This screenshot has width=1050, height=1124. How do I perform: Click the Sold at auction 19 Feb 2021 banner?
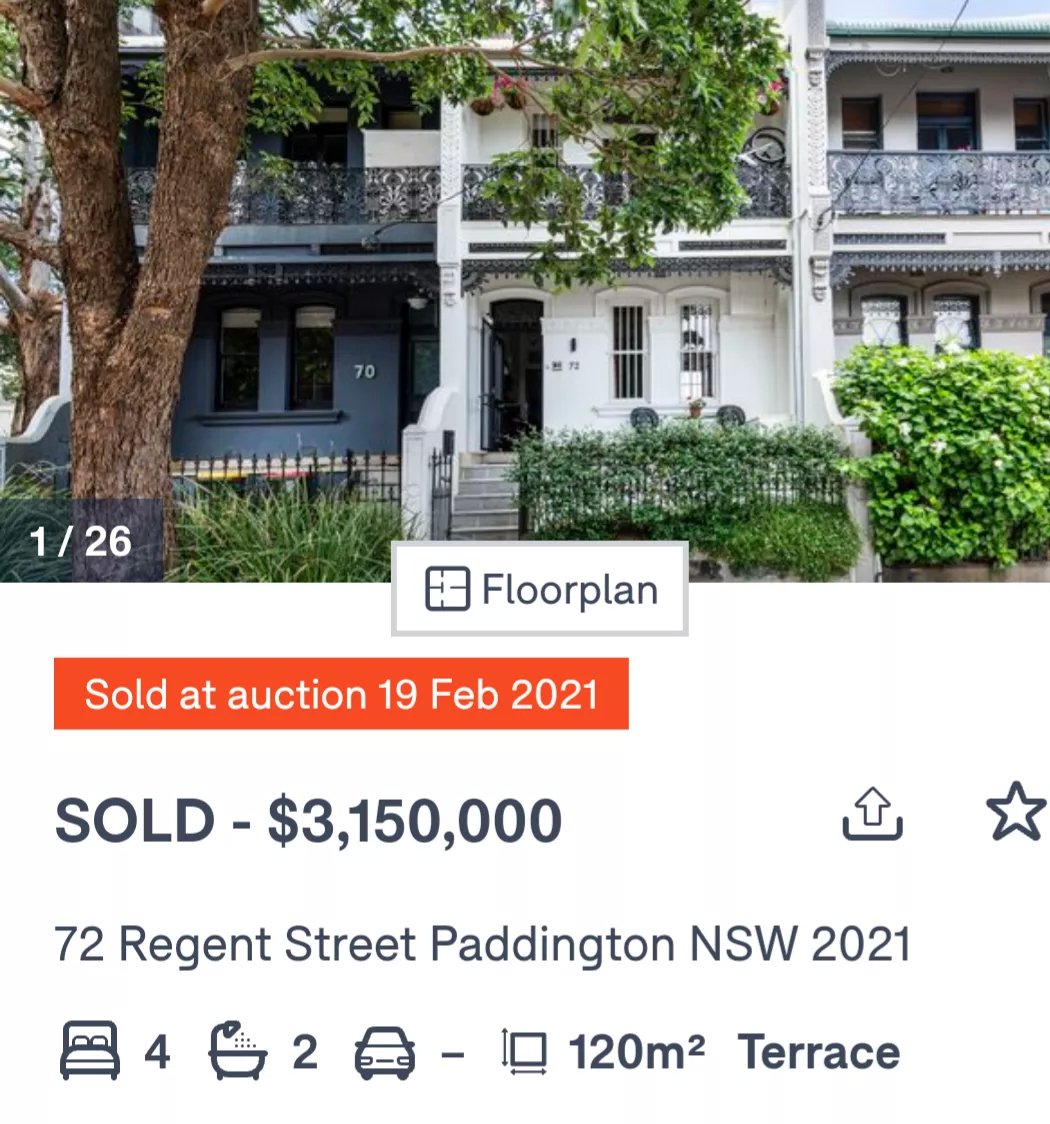(x=341, y=694)
